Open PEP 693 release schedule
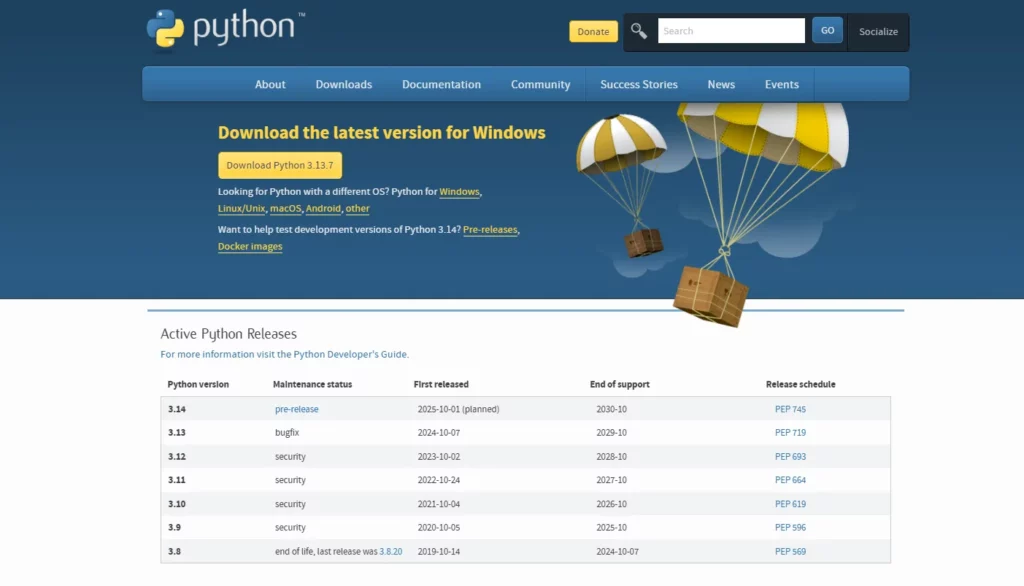This screenshot has height=586, width=1024. click(790, 457)
